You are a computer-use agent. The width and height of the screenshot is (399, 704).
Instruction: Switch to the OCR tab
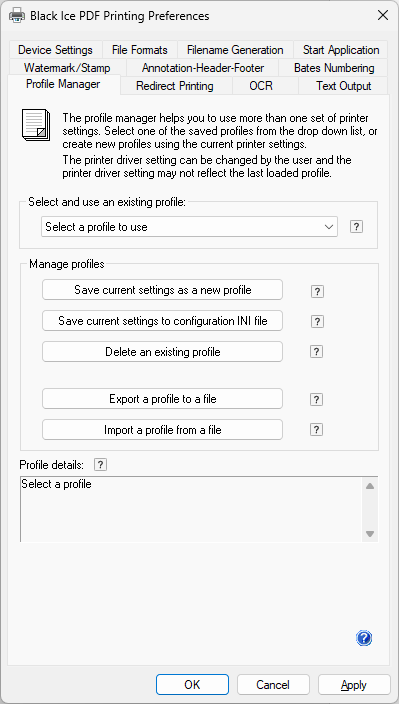coord(261,86)
